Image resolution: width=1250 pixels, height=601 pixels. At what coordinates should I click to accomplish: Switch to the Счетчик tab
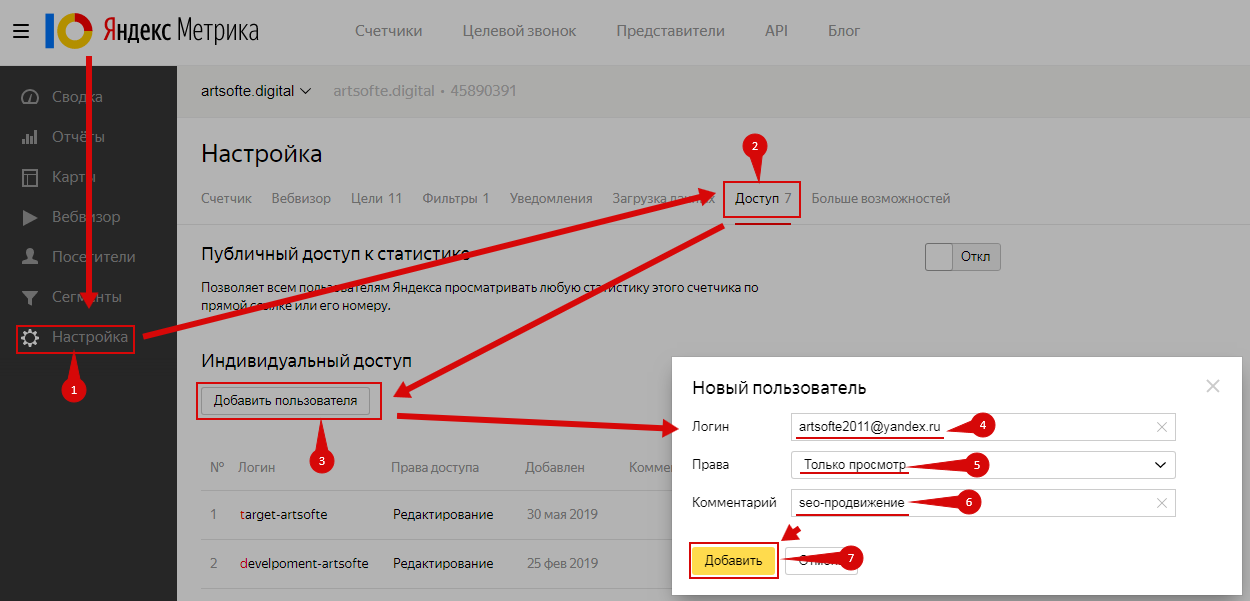(x=226, y=198)
